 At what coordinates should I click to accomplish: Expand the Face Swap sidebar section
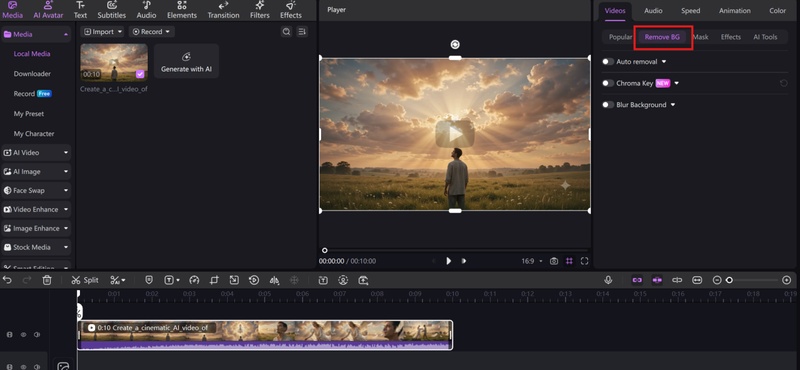point(36,190)
